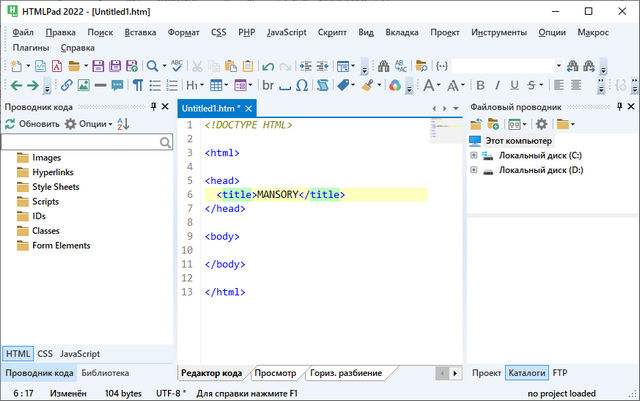Open the Формат menu

click(x=182, y=32)
